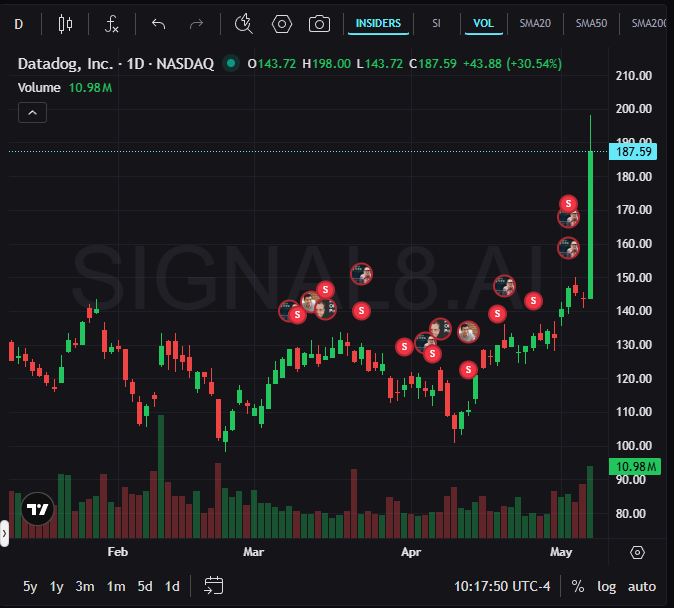The height and width of the screenshot is (608, 674).
Task: Click the 10.98M volume axis label
Action: (x=636, y=467)
